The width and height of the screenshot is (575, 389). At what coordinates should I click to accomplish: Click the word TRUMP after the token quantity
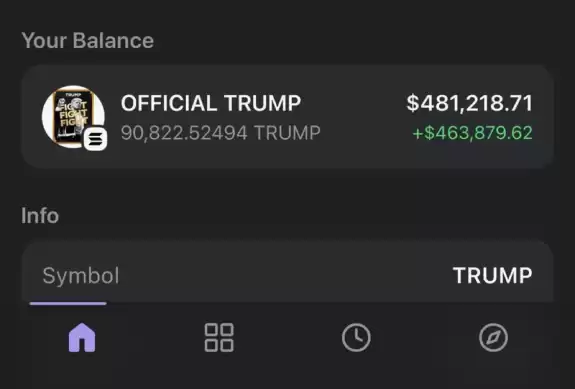[287, 133]
